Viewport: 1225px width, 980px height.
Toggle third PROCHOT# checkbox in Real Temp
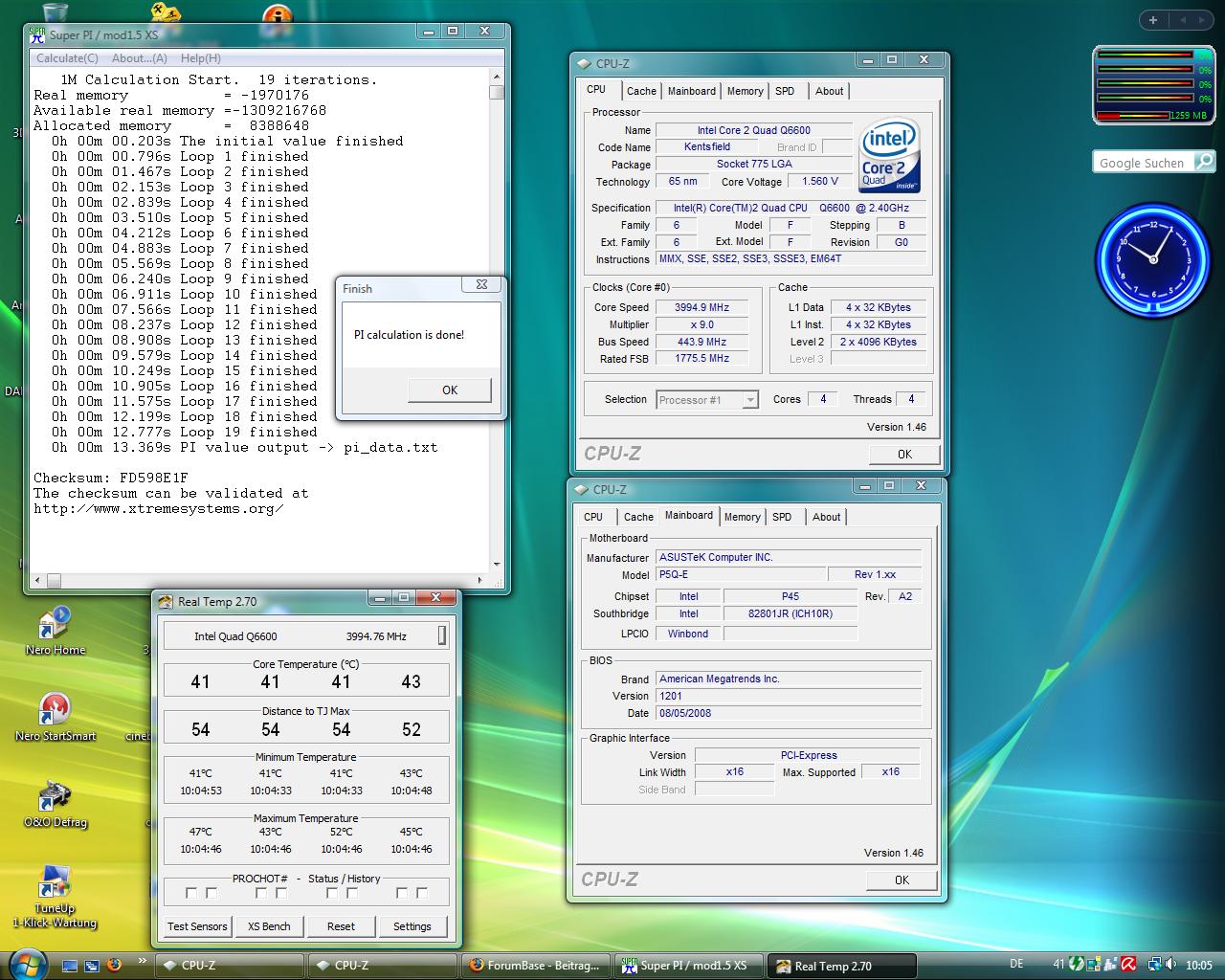tap(261, 893)
